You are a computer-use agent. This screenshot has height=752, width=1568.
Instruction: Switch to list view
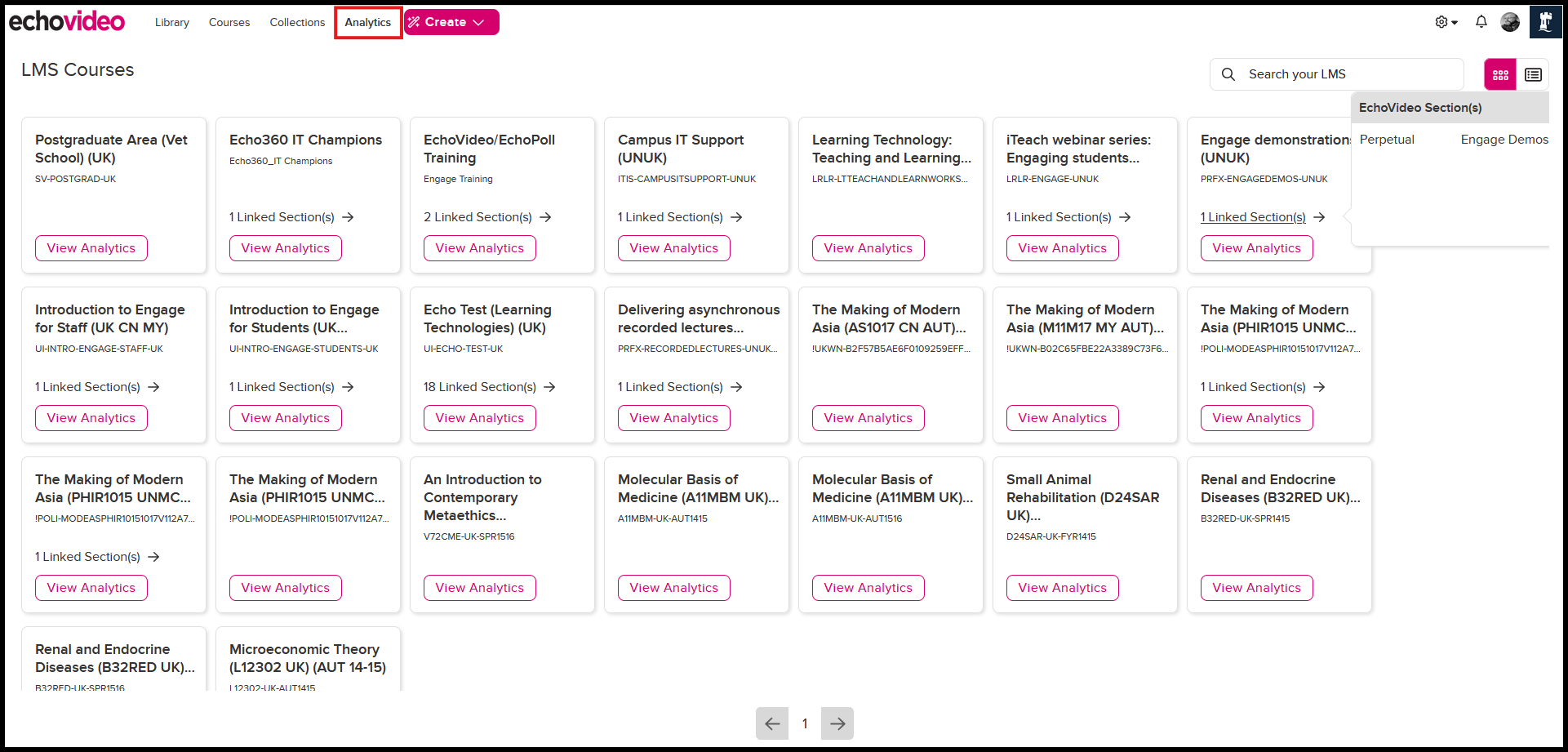(x=1532, y=74)
